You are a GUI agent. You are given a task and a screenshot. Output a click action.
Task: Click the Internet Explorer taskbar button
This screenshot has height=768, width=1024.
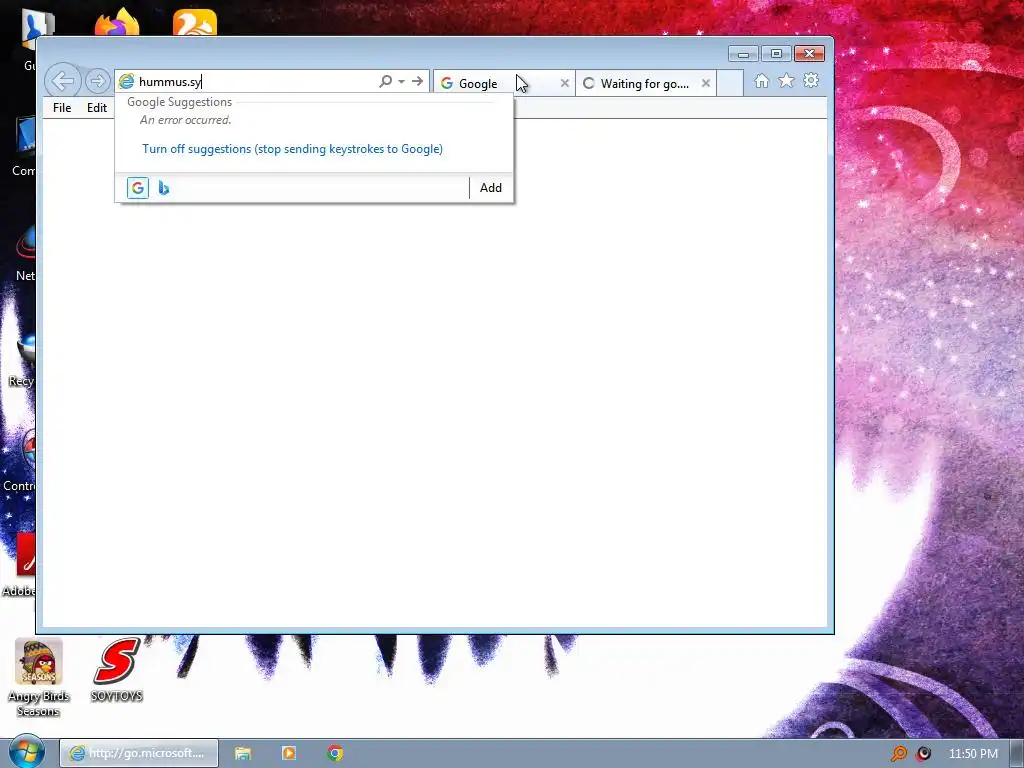pyautogui.click(x=138, y=753)
